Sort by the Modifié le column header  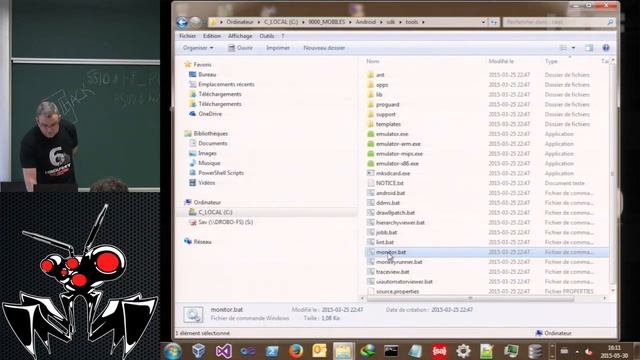point(501,61)
